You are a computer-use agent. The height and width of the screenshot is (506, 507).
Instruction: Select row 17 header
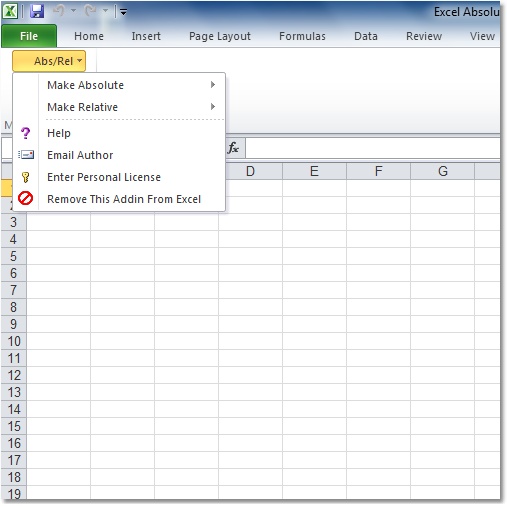tap(13, 460)
